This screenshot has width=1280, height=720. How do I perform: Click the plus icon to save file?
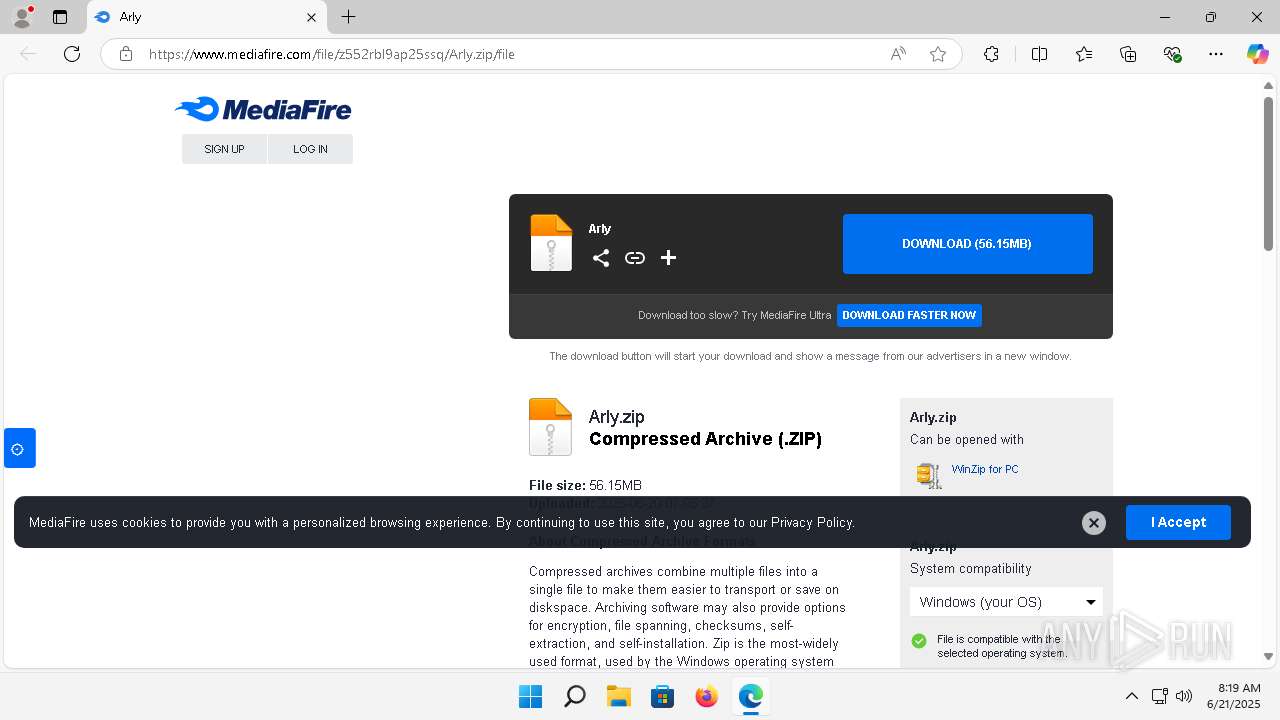point(669,258)
